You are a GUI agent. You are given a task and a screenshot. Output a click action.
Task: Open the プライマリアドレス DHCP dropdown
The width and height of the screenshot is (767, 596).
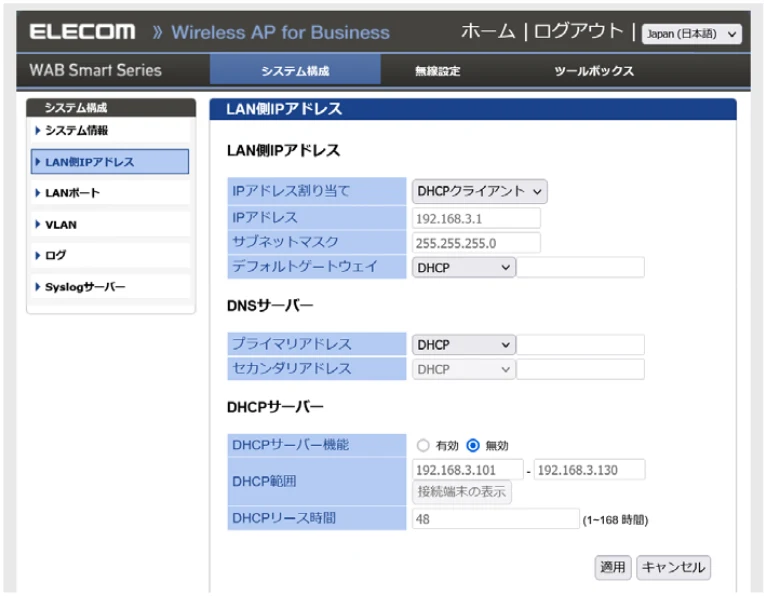point(463,345)
